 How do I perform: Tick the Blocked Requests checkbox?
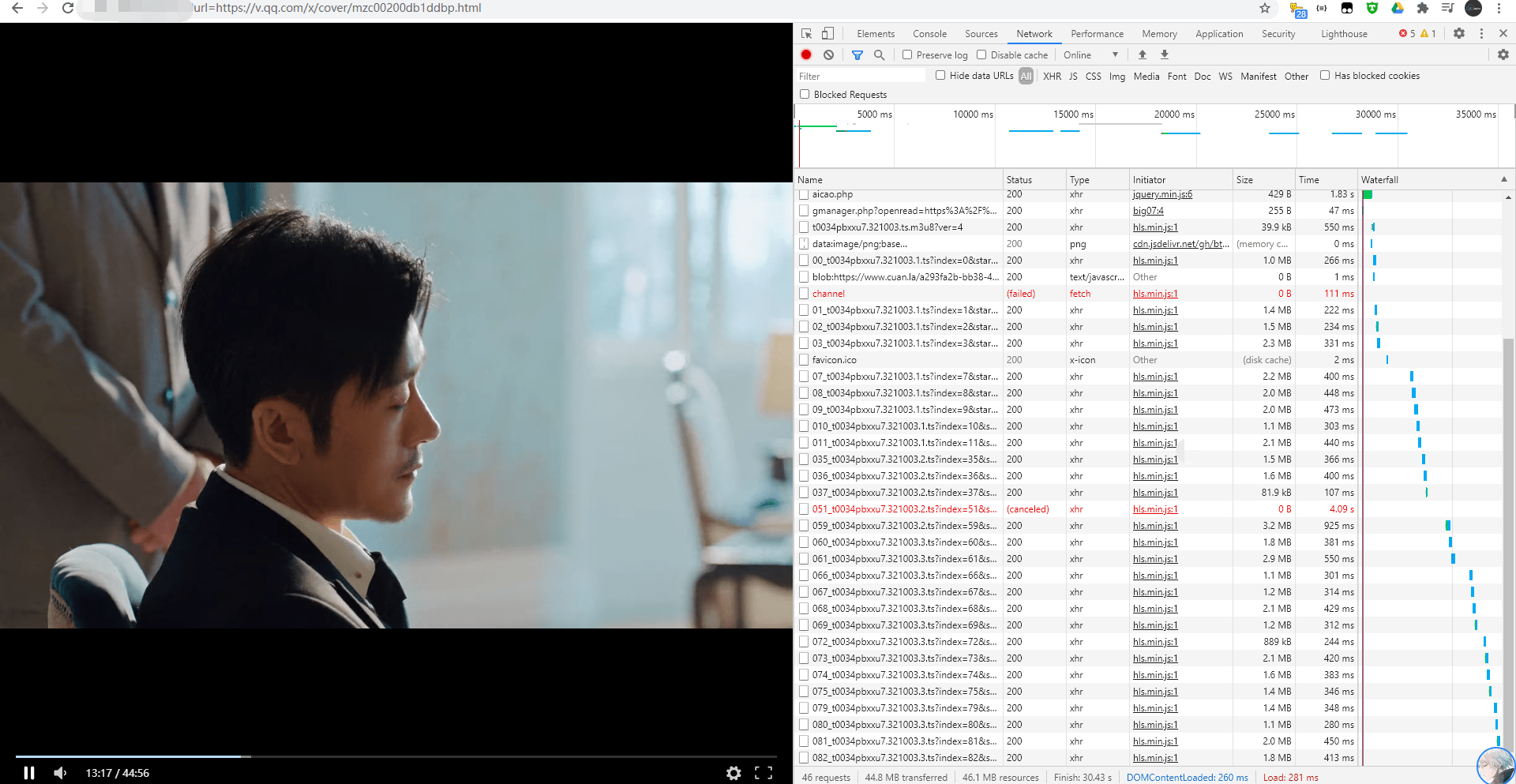[x=805, y=94]
